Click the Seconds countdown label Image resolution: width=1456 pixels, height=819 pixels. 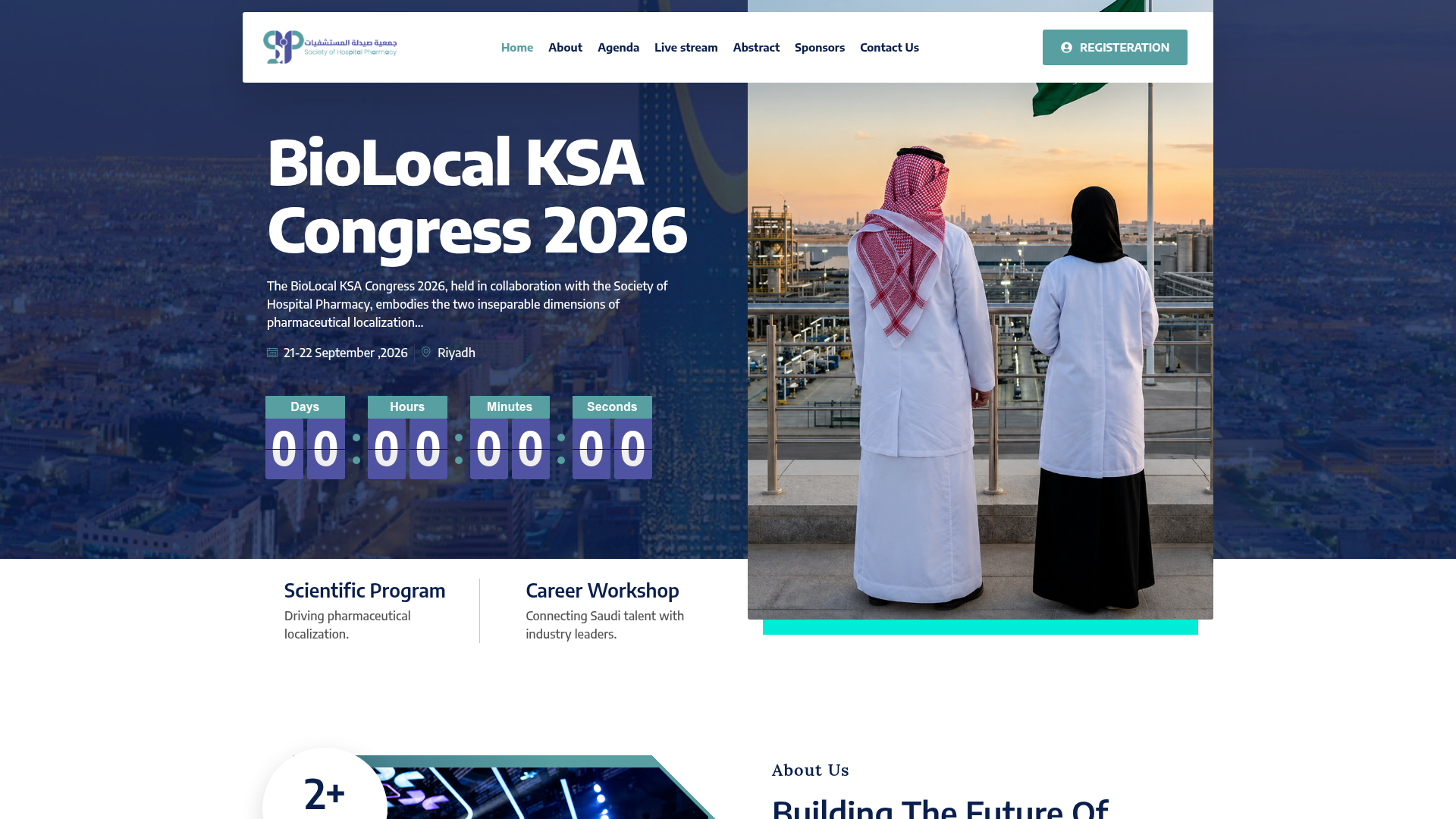coord(612,406)
